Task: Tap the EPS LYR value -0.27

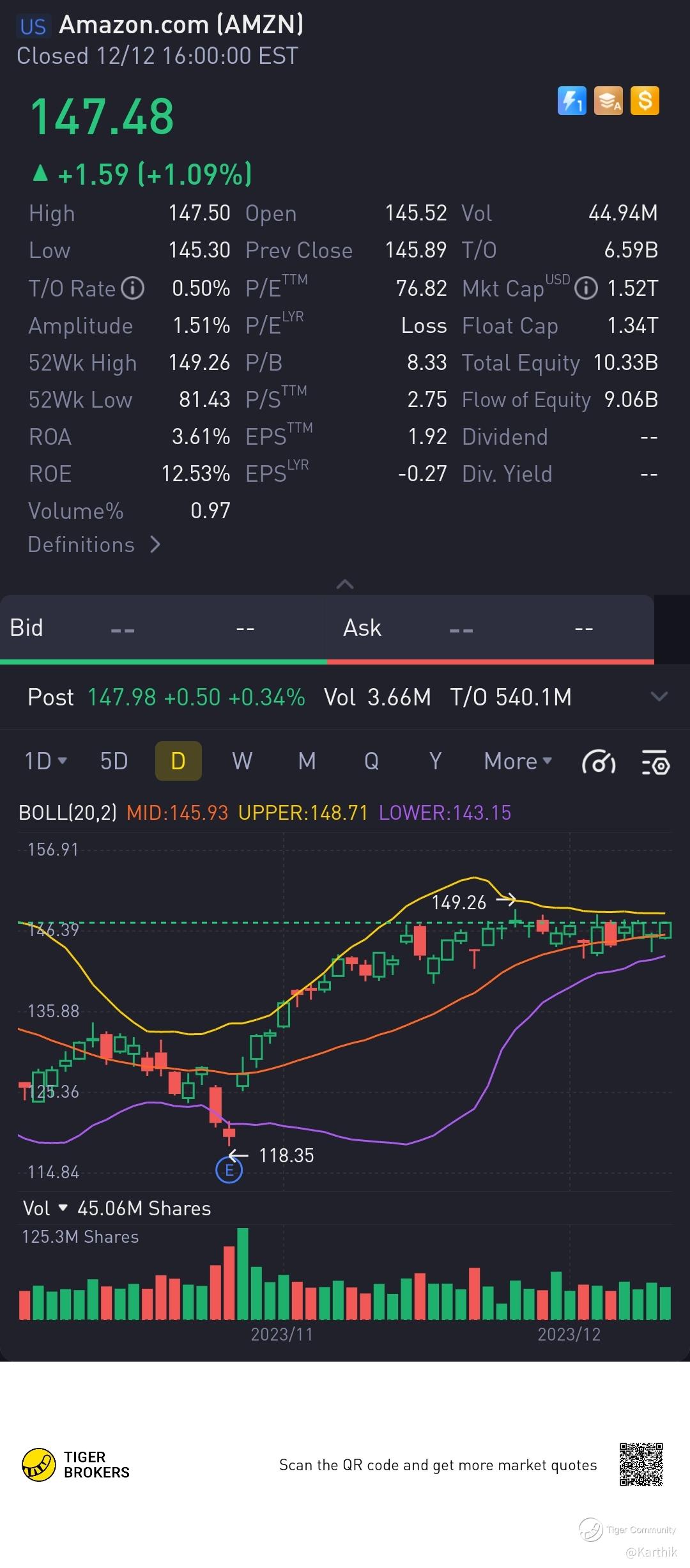Action: [422, 474]
